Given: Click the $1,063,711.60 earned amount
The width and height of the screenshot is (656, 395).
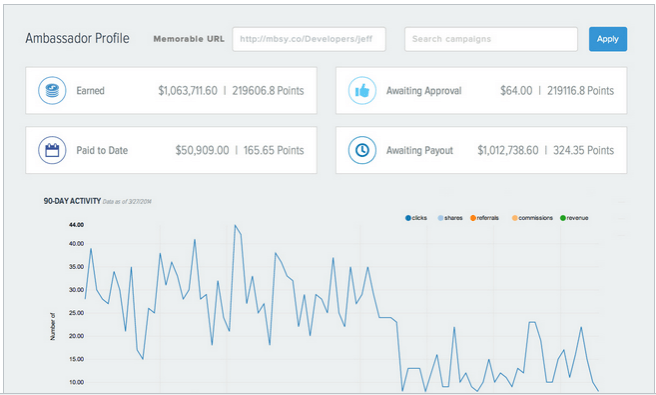Looking at the screenshot, I should 188,90.
